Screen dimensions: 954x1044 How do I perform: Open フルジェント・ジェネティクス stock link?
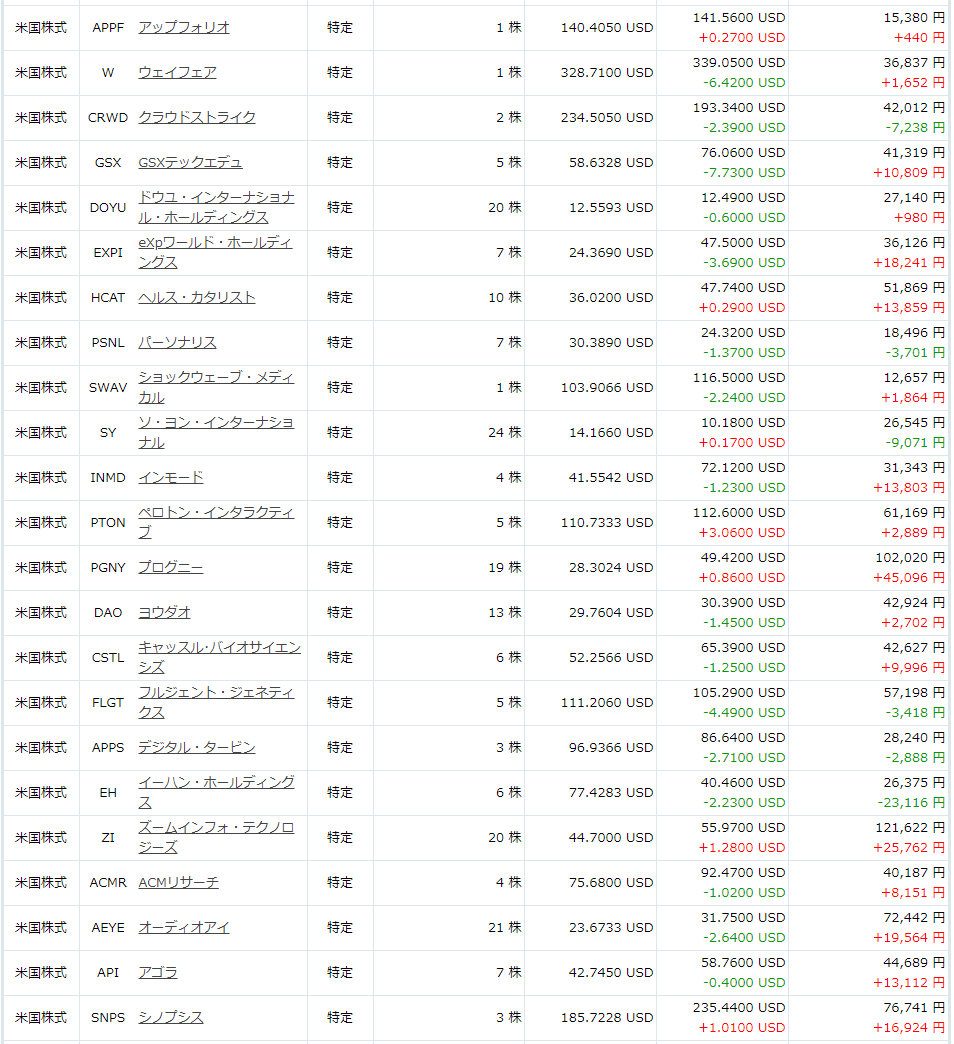[216, 702]
